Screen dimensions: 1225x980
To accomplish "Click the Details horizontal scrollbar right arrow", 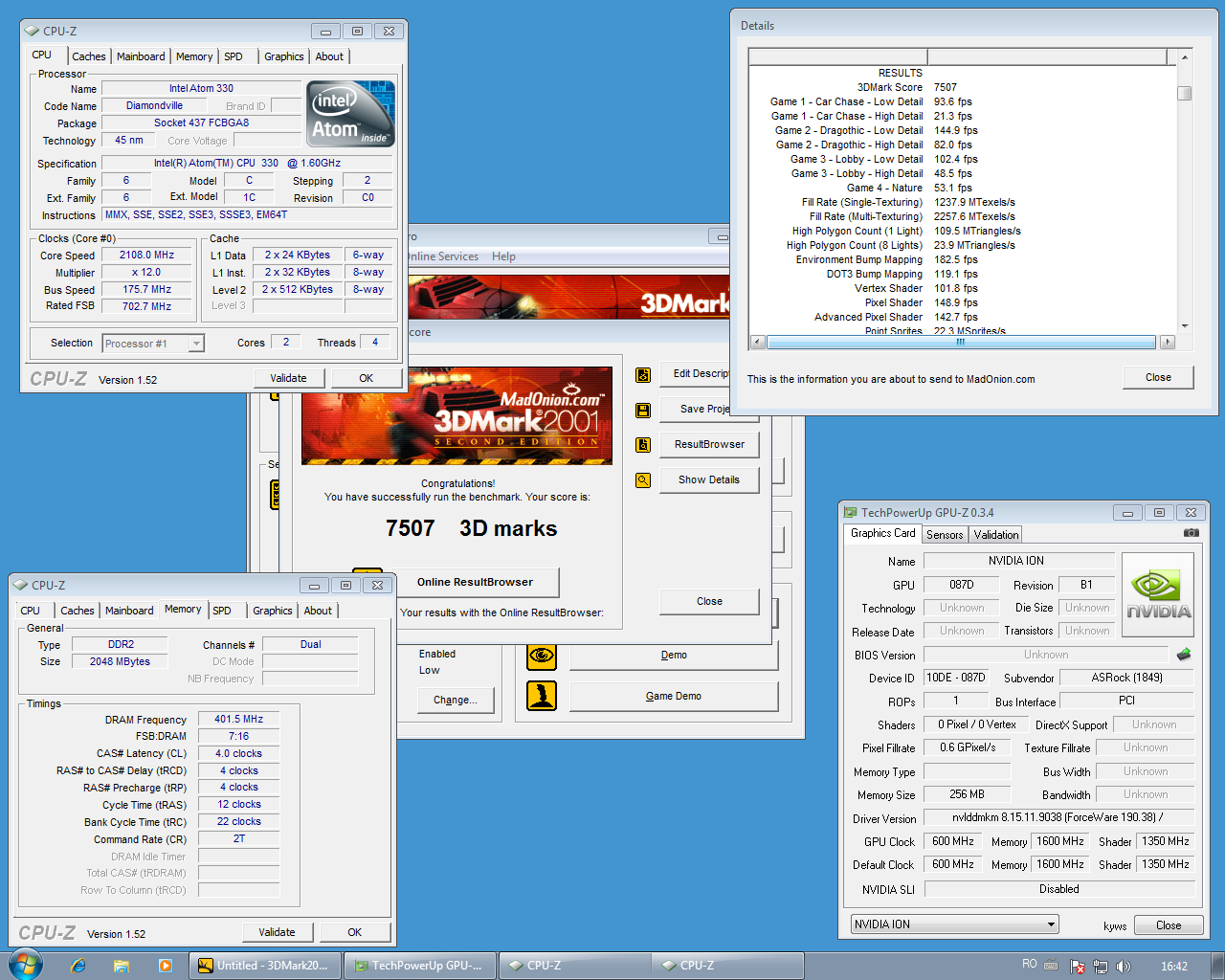I will (x=1167, y=342).
